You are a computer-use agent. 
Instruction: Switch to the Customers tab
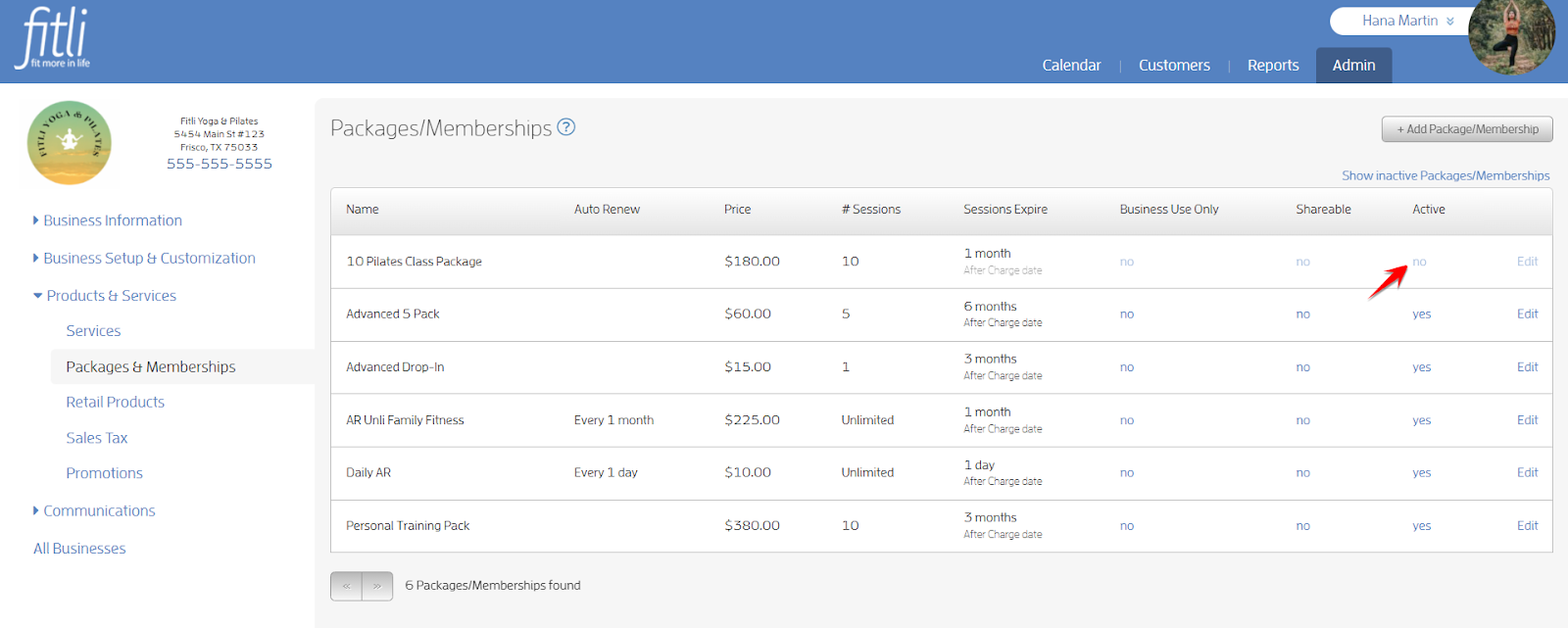[x=1174, y=66]
